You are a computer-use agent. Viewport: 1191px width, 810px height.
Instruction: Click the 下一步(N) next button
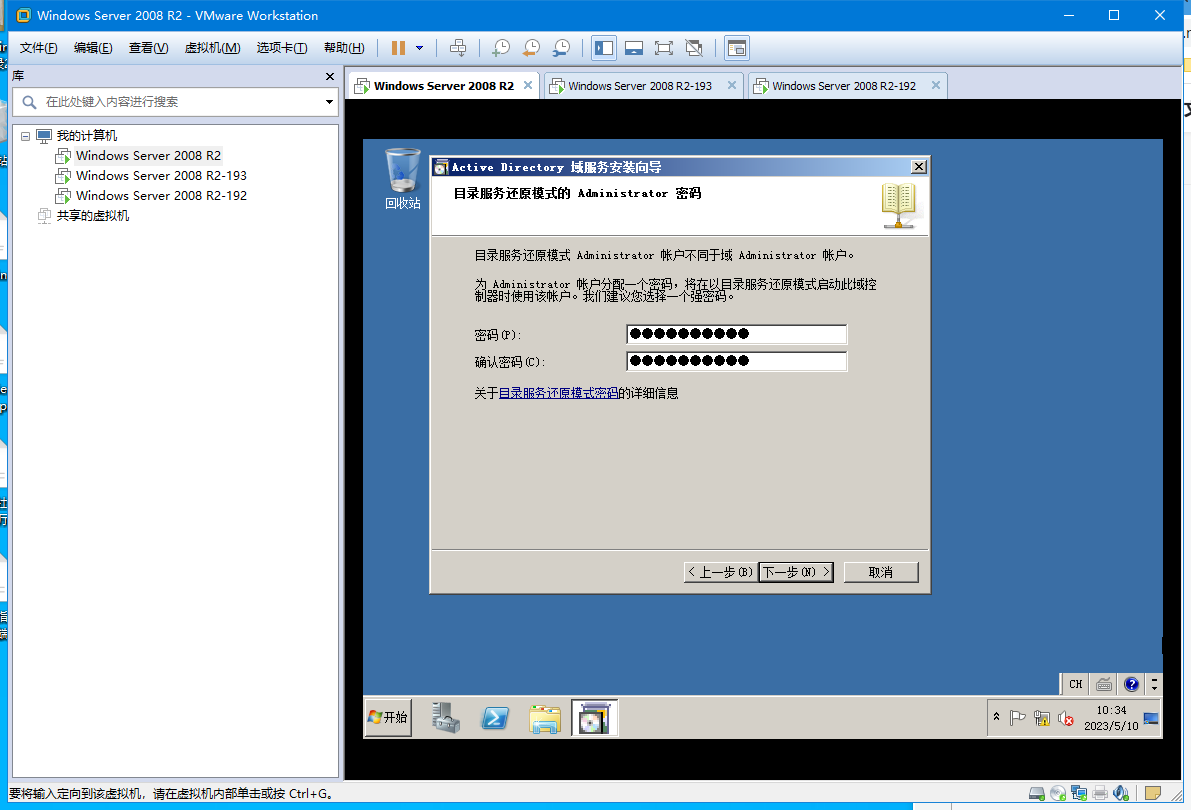point(796,572)
